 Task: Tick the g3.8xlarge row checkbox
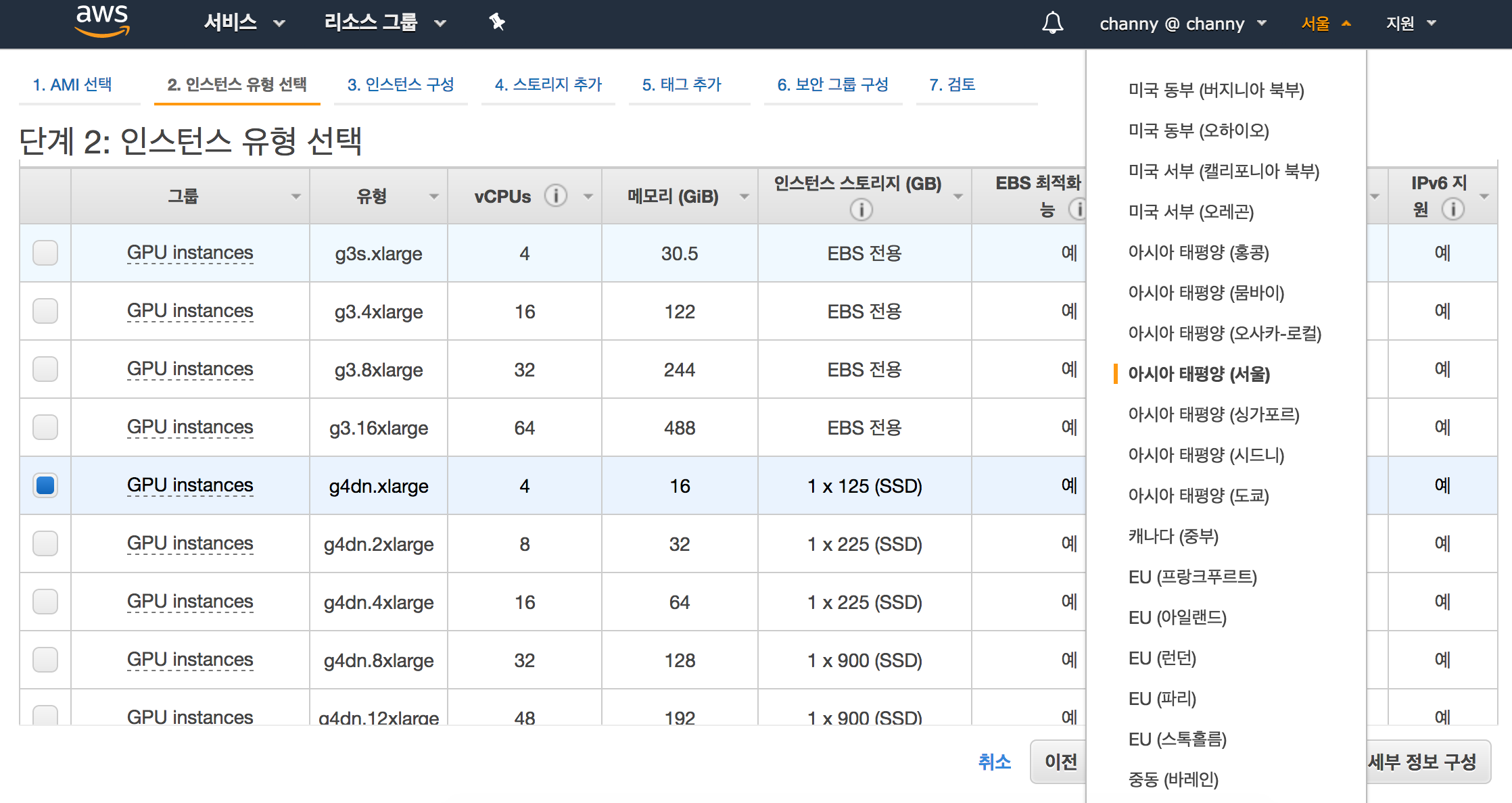[45, 369]
